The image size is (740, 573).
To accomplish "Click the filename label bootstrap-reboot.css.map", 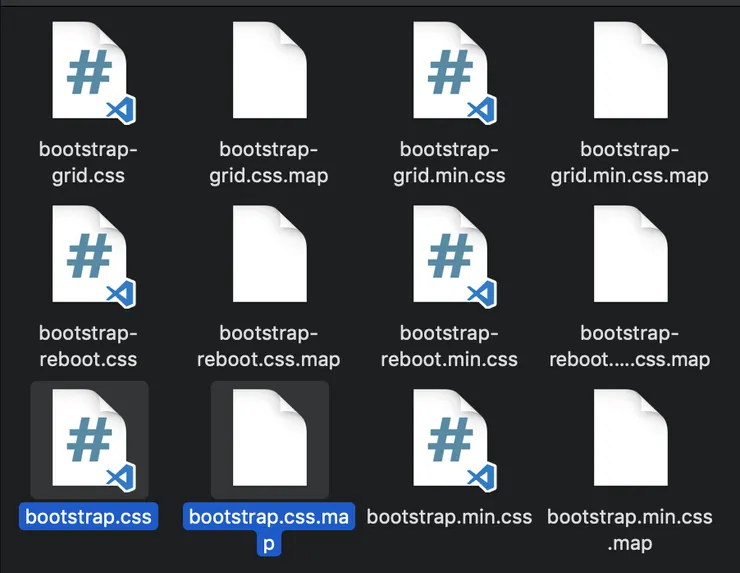I will click(269, 346).
